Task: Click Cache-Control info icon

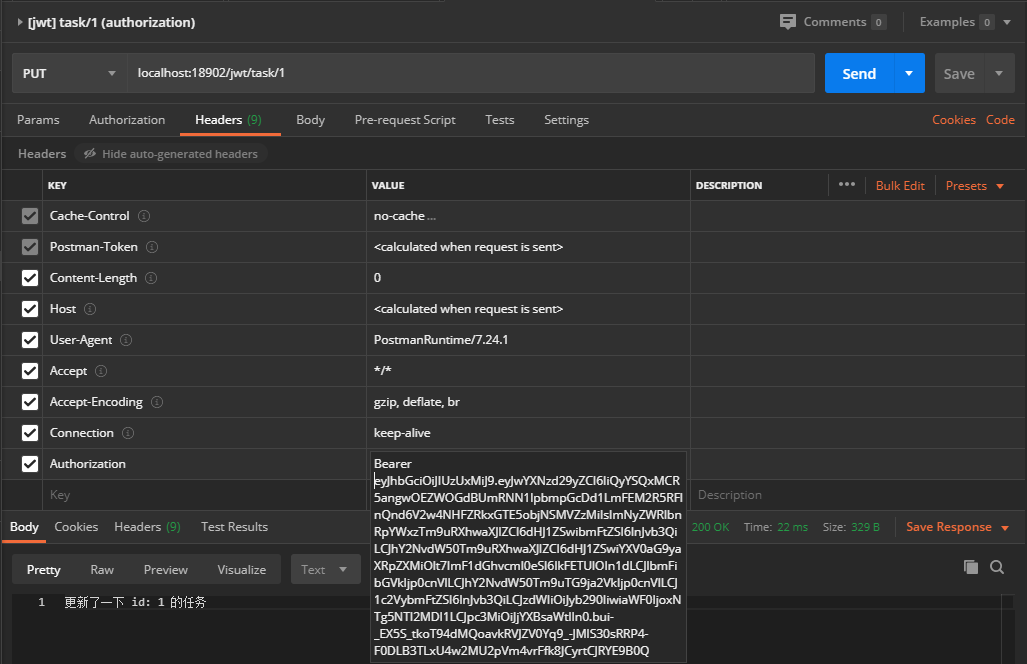Action: point(144,216)
